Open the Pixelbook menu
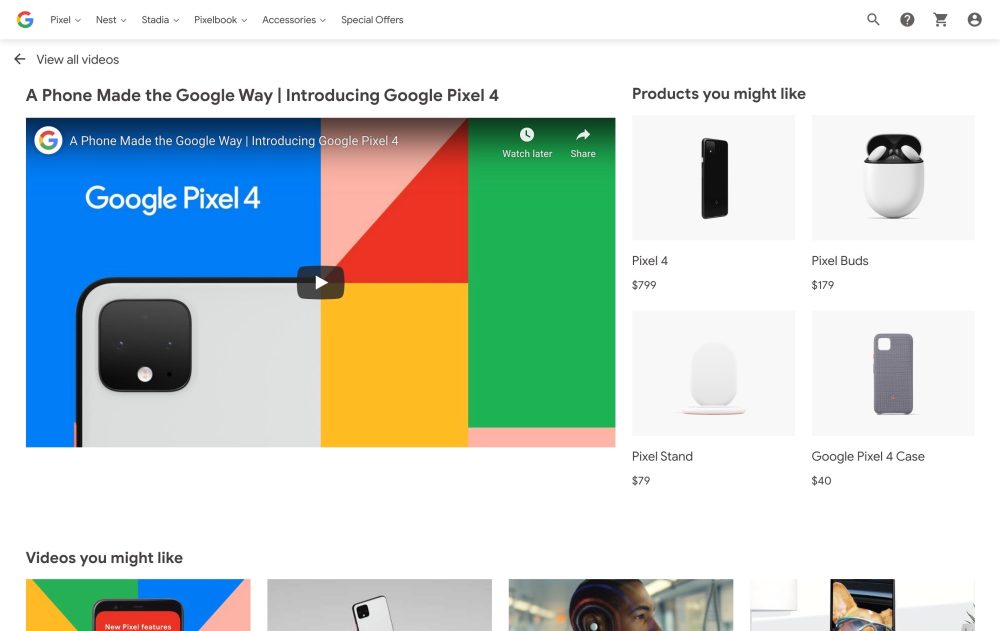Screen dimensions: 1000x631 [x=220, y=20]
